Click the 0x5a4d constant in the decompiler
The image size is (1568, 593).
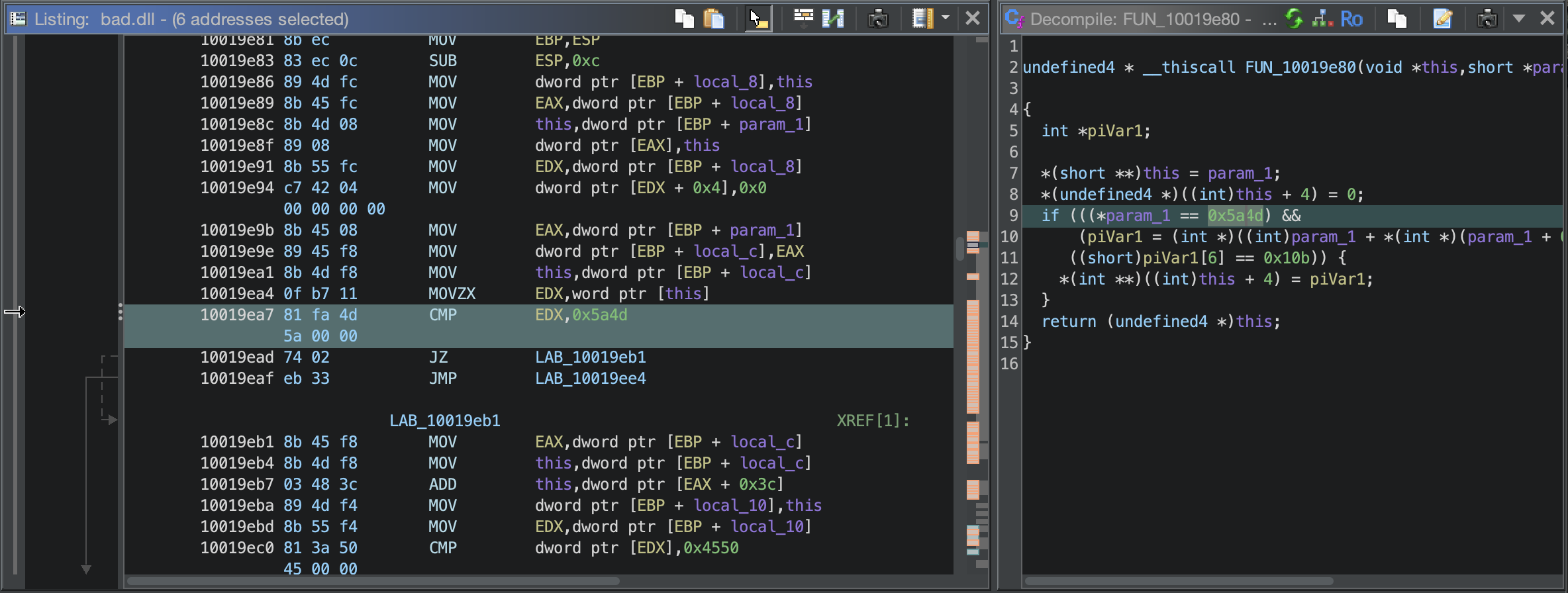coord(1235,216)
